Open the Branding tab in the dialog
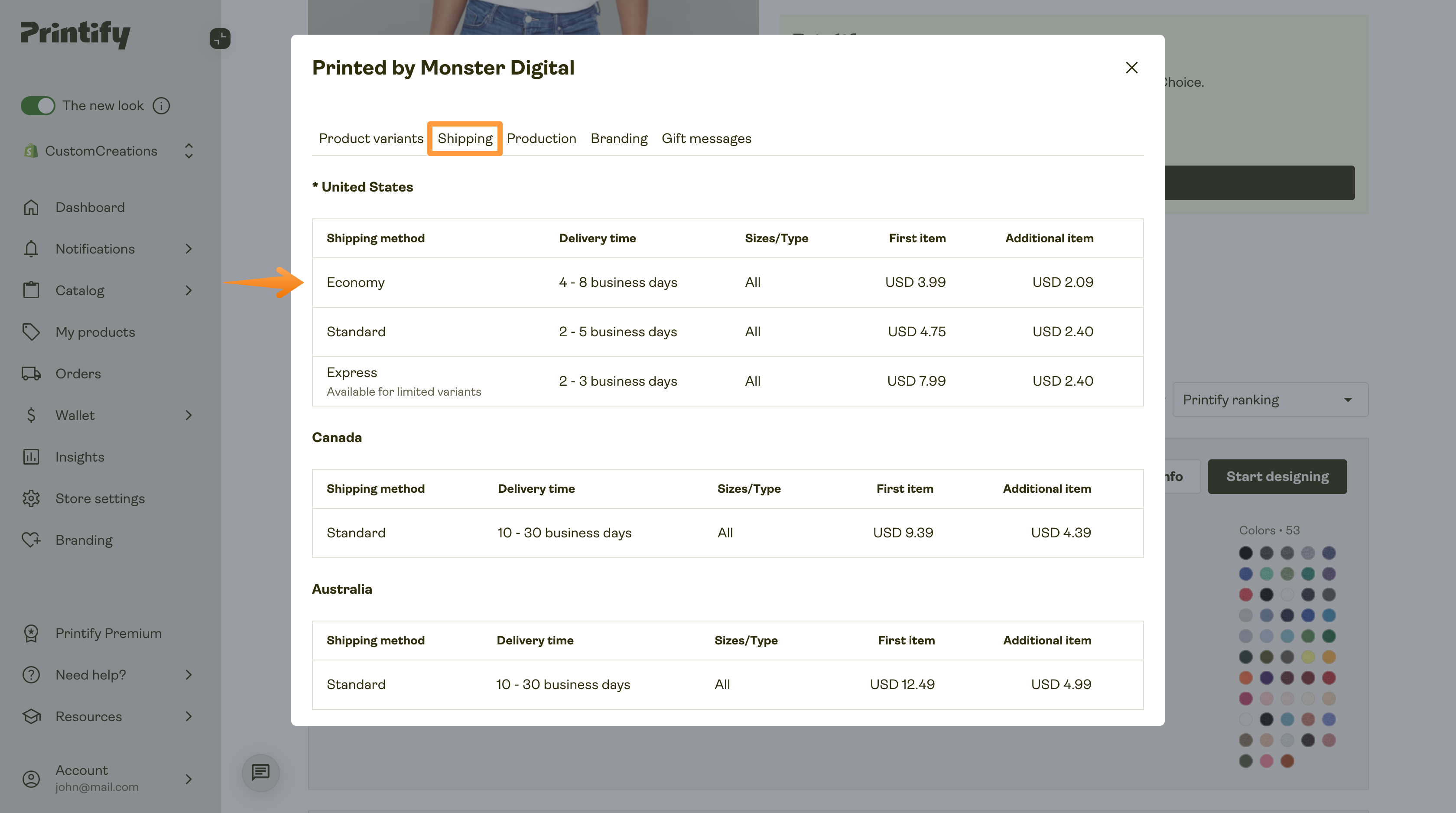 coord(619,139)
